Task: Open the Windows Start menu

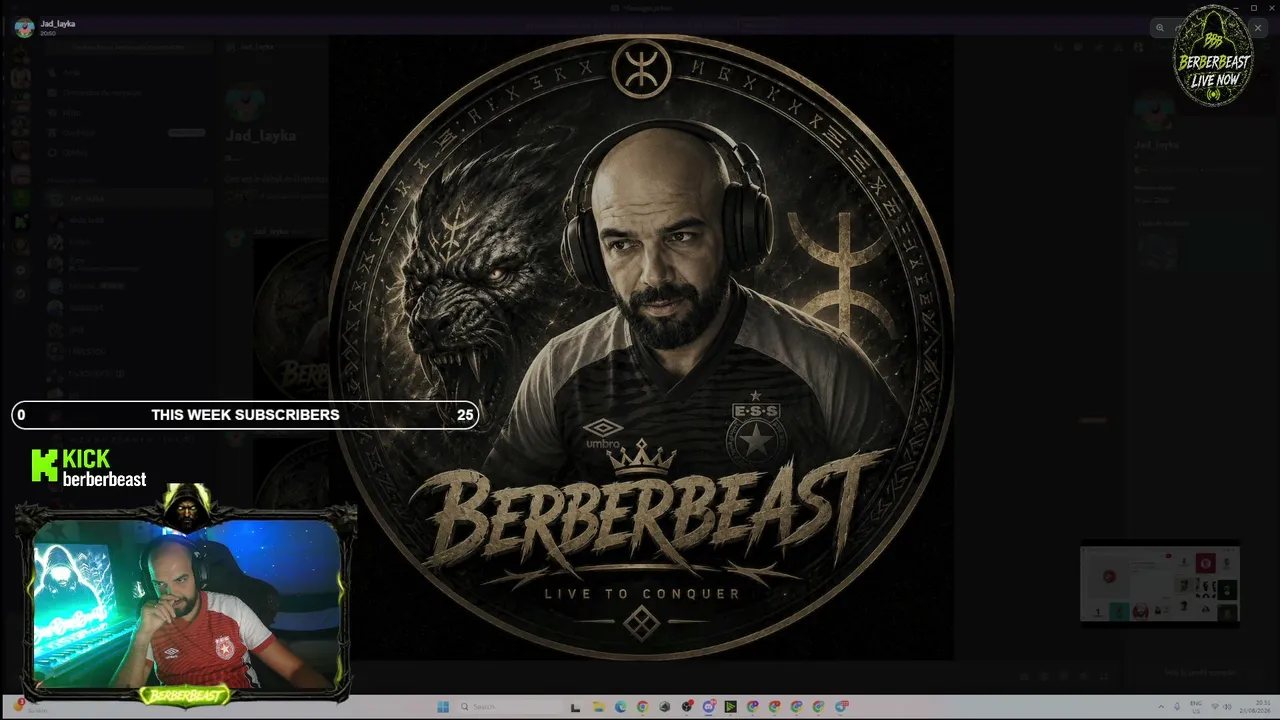Action: click(443, 707)
